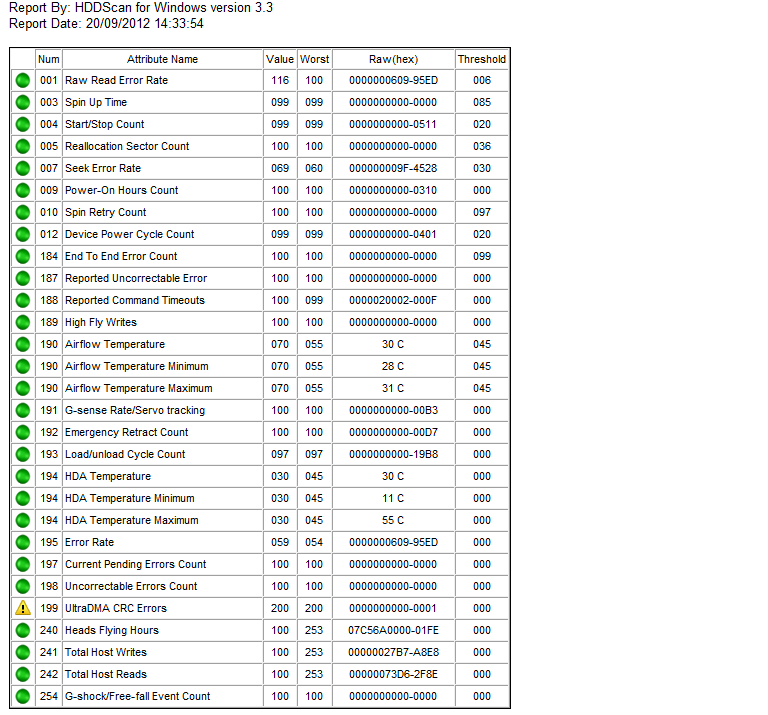The height and width of the screenshot is (715, 768).
Task: Click the number 254 in the Num column
Action: tap(49, 696)
